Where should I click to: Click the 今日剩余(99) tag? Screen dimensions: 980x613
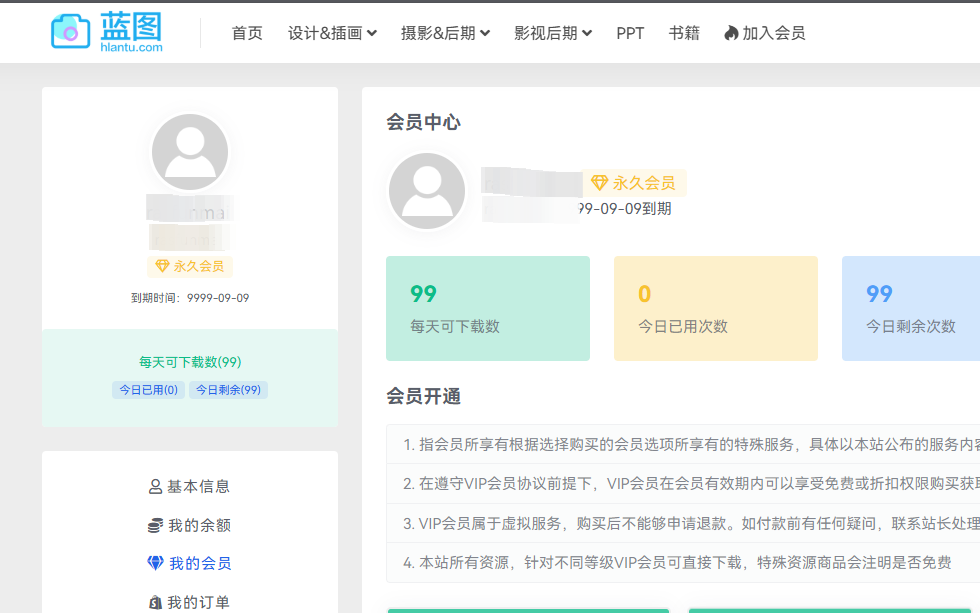(x=228, y=390)
